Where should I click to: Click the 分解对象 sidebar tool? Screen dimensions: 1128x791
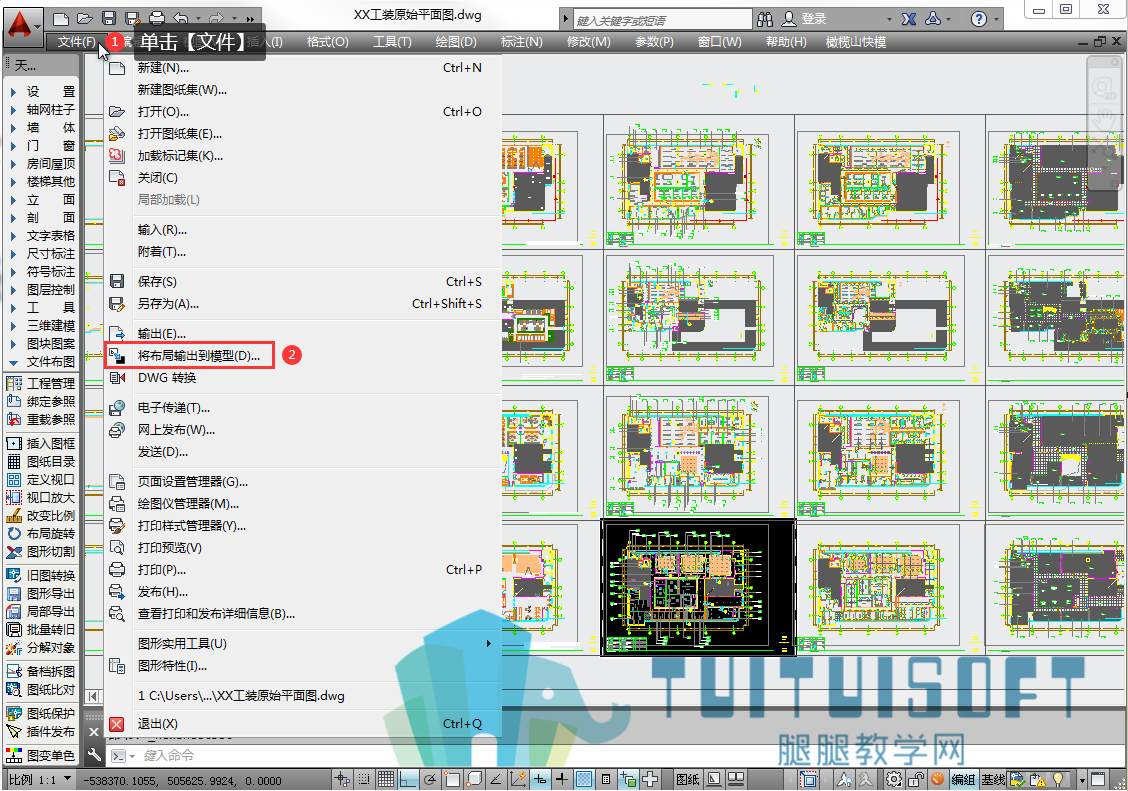point(41,647)
